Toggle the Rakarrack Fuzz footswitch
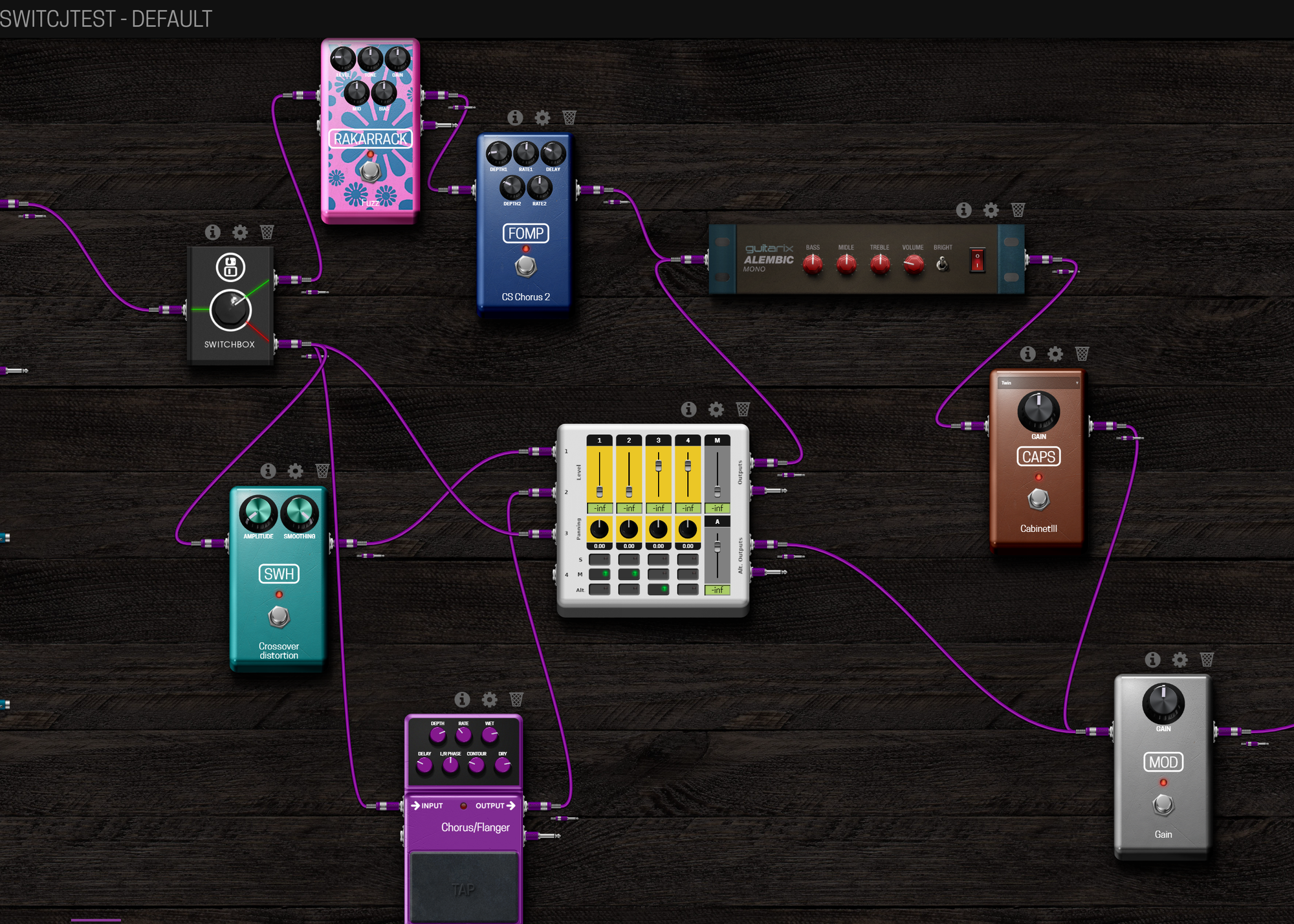Screen dimensions: 1294x924 coord(370,171)
